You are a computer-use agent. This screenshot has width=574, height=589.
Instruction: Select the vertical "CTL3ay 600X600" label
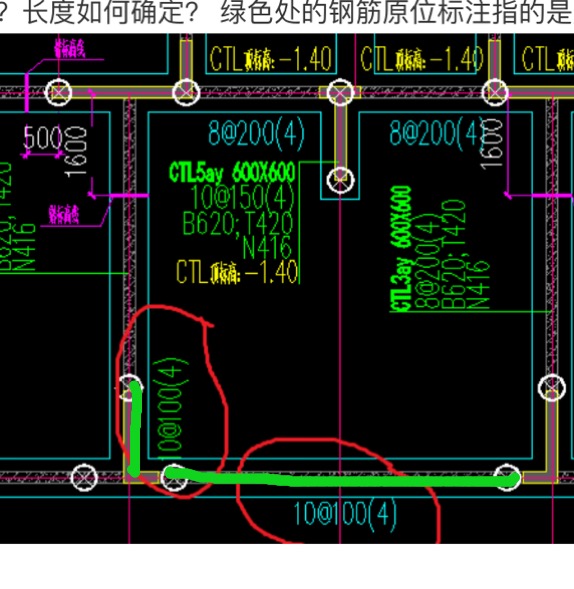(x=400, y=249)
